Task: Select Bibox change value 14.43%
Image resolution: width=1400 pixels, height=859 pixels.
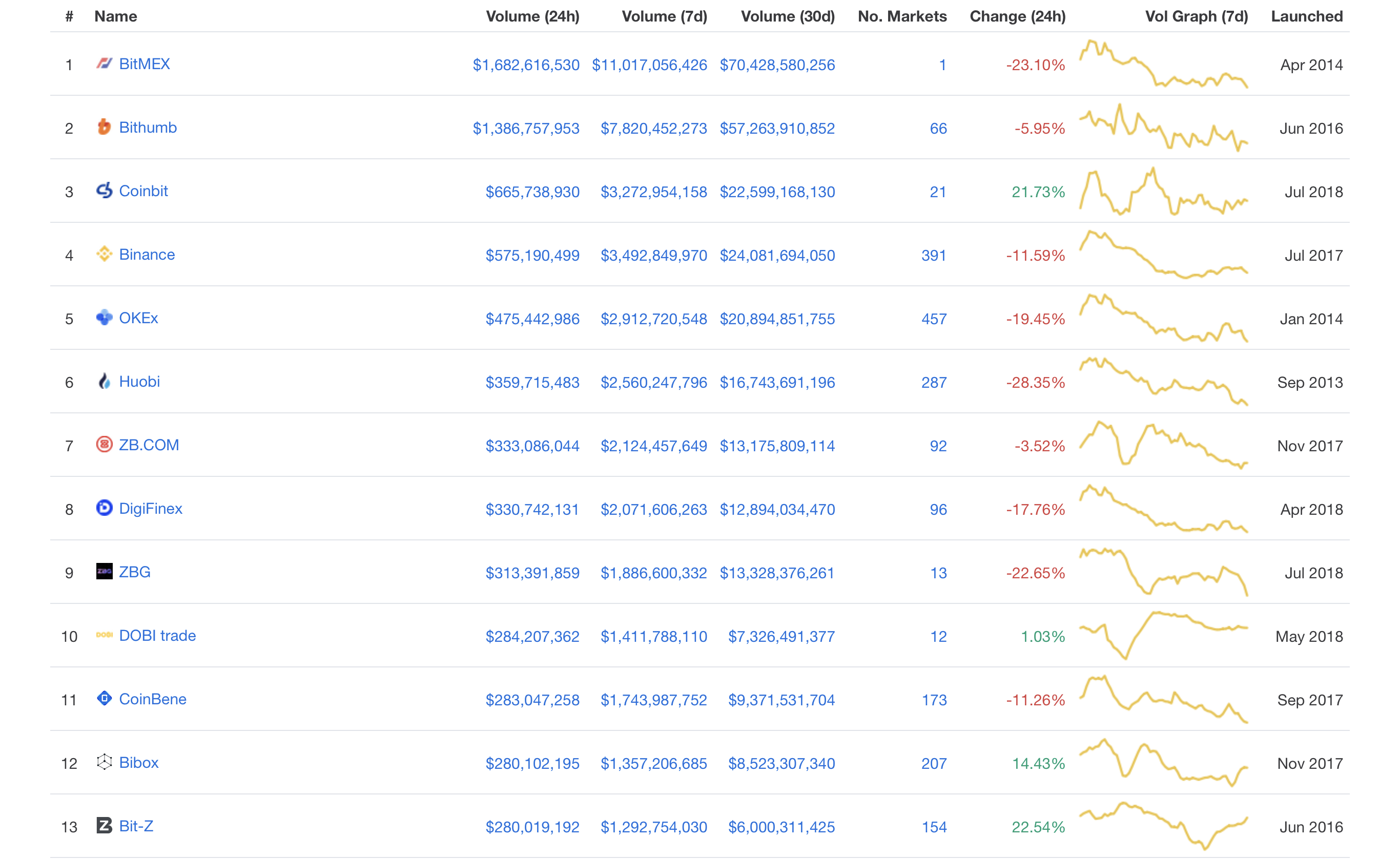Action: (x=1038, y=764)
